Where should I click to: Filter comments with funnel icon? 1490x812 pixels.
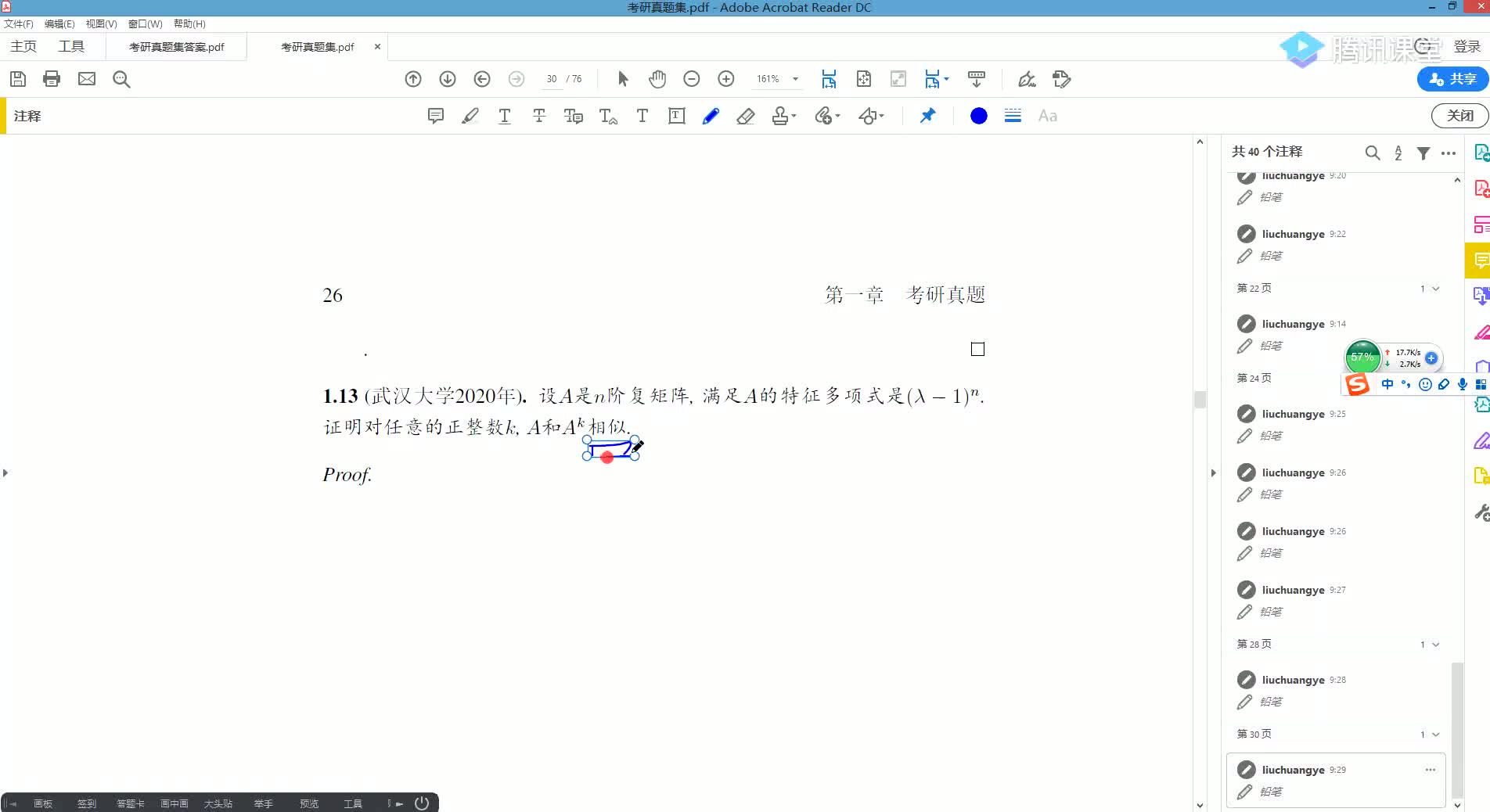coord(1423,153)
